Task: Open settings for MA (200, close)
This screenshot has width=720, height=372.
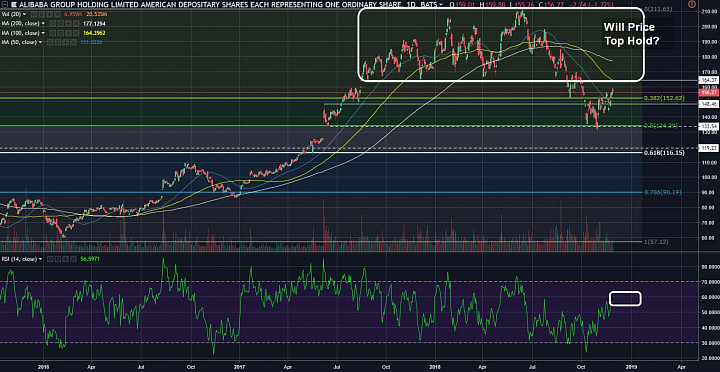Action: pos(61,23)
